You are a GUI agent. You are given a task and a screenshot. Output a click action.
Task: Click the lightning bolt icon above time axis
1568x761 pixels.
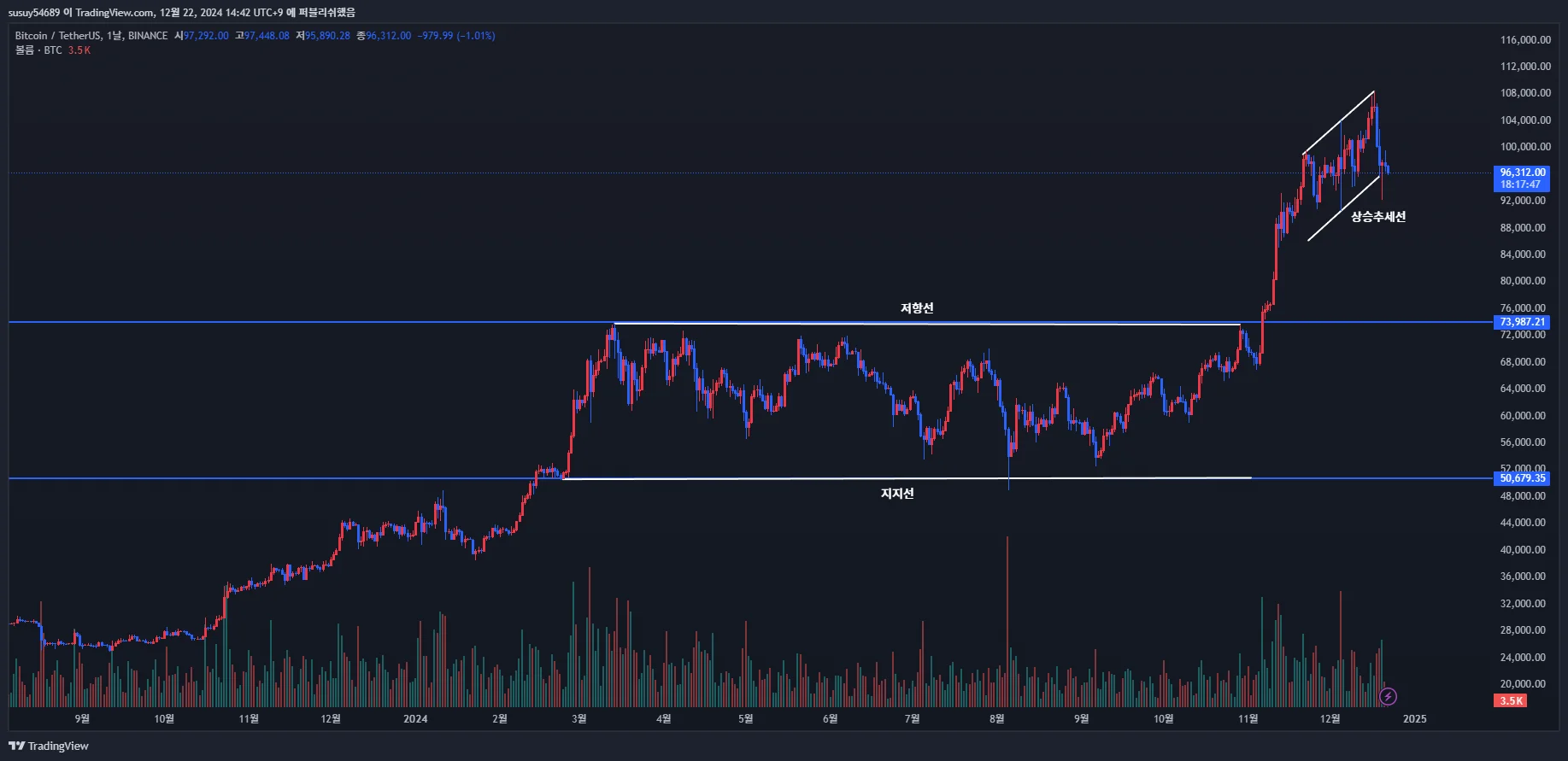(x=1389, y=697)
